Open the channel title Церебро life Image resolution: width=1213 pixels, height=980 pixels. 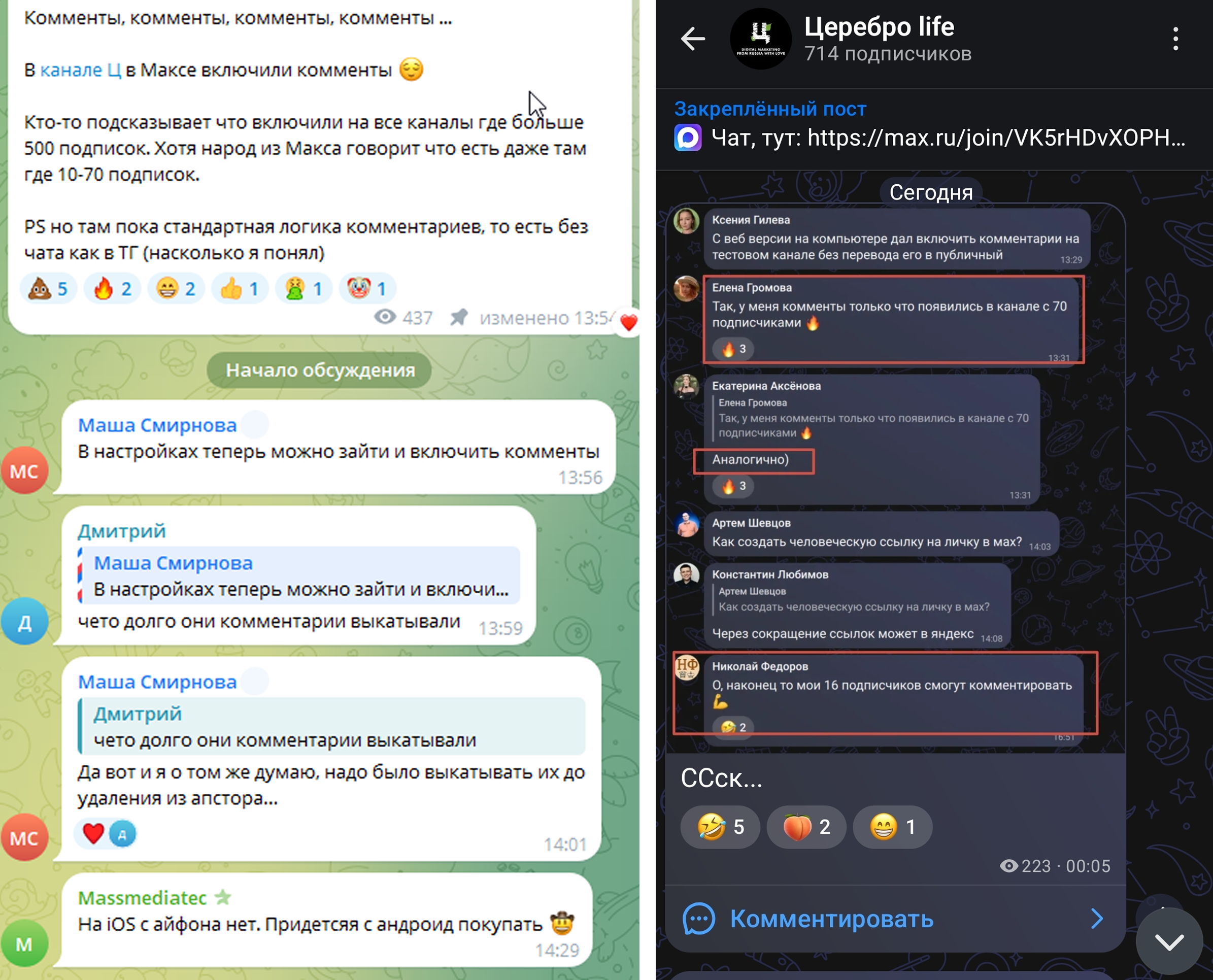[879, 26]
